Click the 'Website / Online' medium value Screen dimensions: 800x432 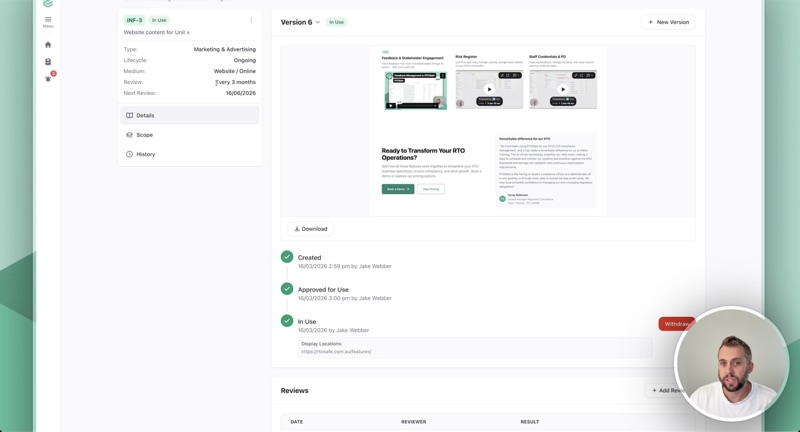(235, 71)
